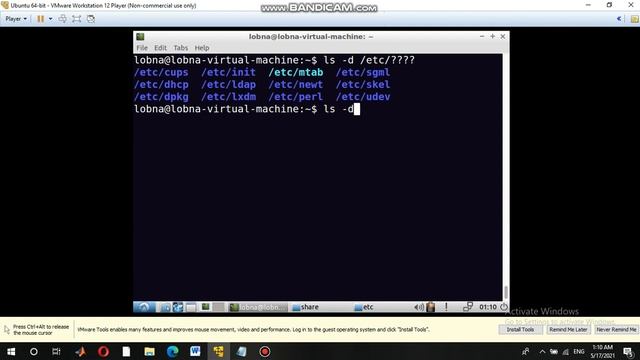
Task: Click the exclamation notification tray icon
Action: pos(446,307)
